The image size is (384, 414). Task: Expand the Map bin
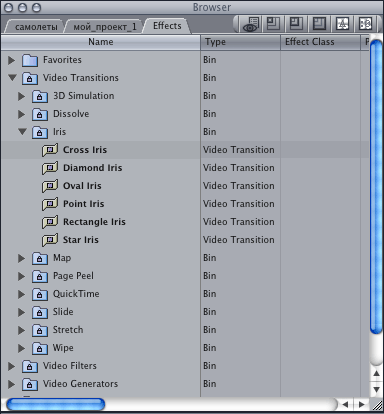pos(22,258)
